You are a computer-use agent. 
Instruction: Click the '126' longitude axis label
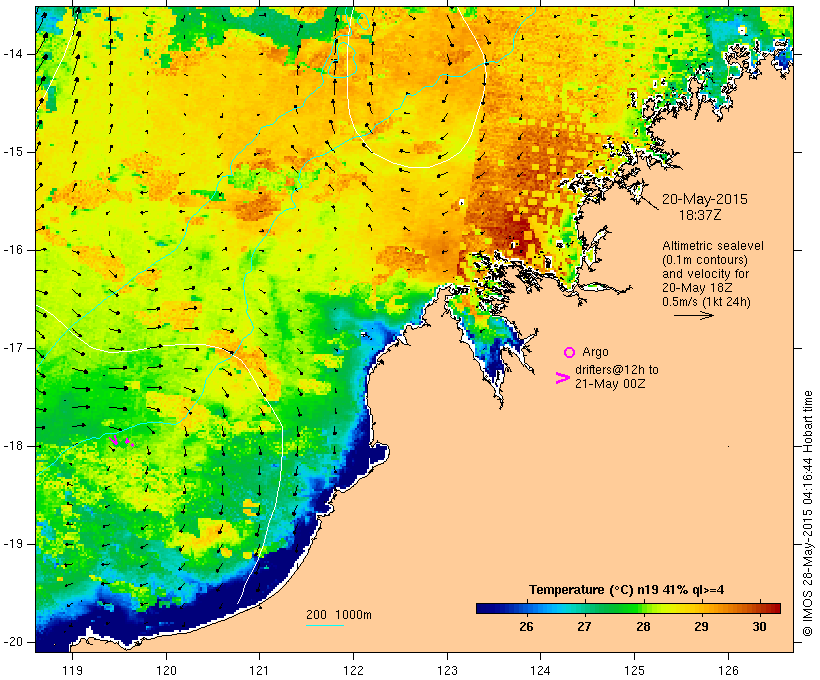pyautogui.click(x=728, y=670)
